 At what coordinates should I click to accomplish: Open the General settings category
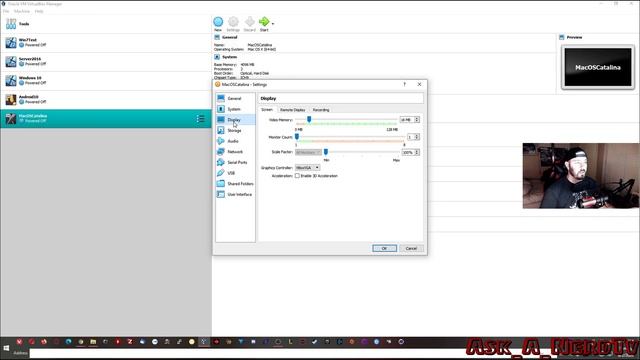(x=235, y=98)
